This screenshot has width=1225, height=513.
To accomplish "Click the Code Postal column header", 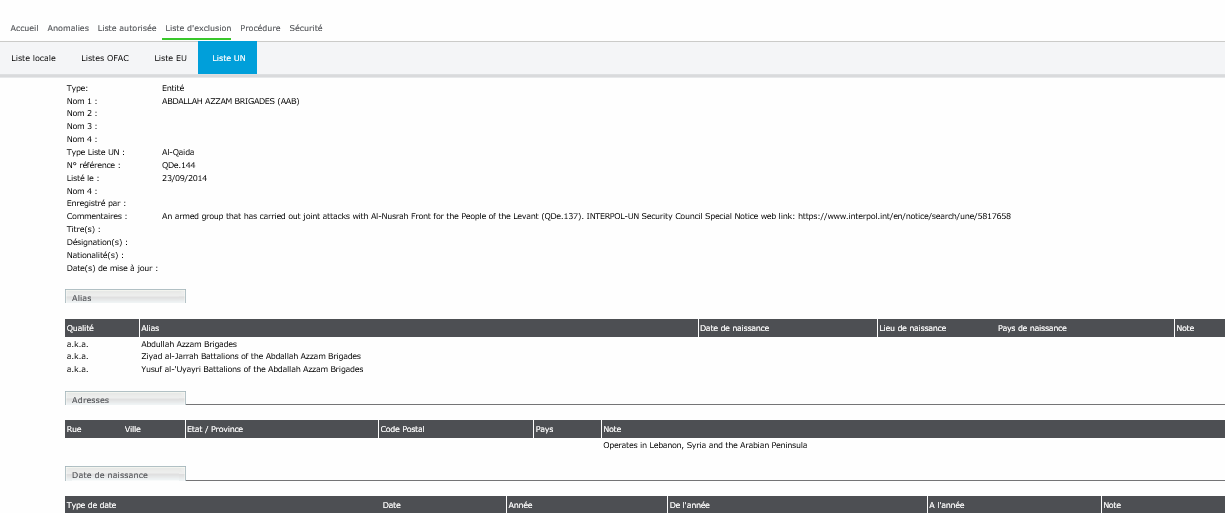I will pos(402,429).
